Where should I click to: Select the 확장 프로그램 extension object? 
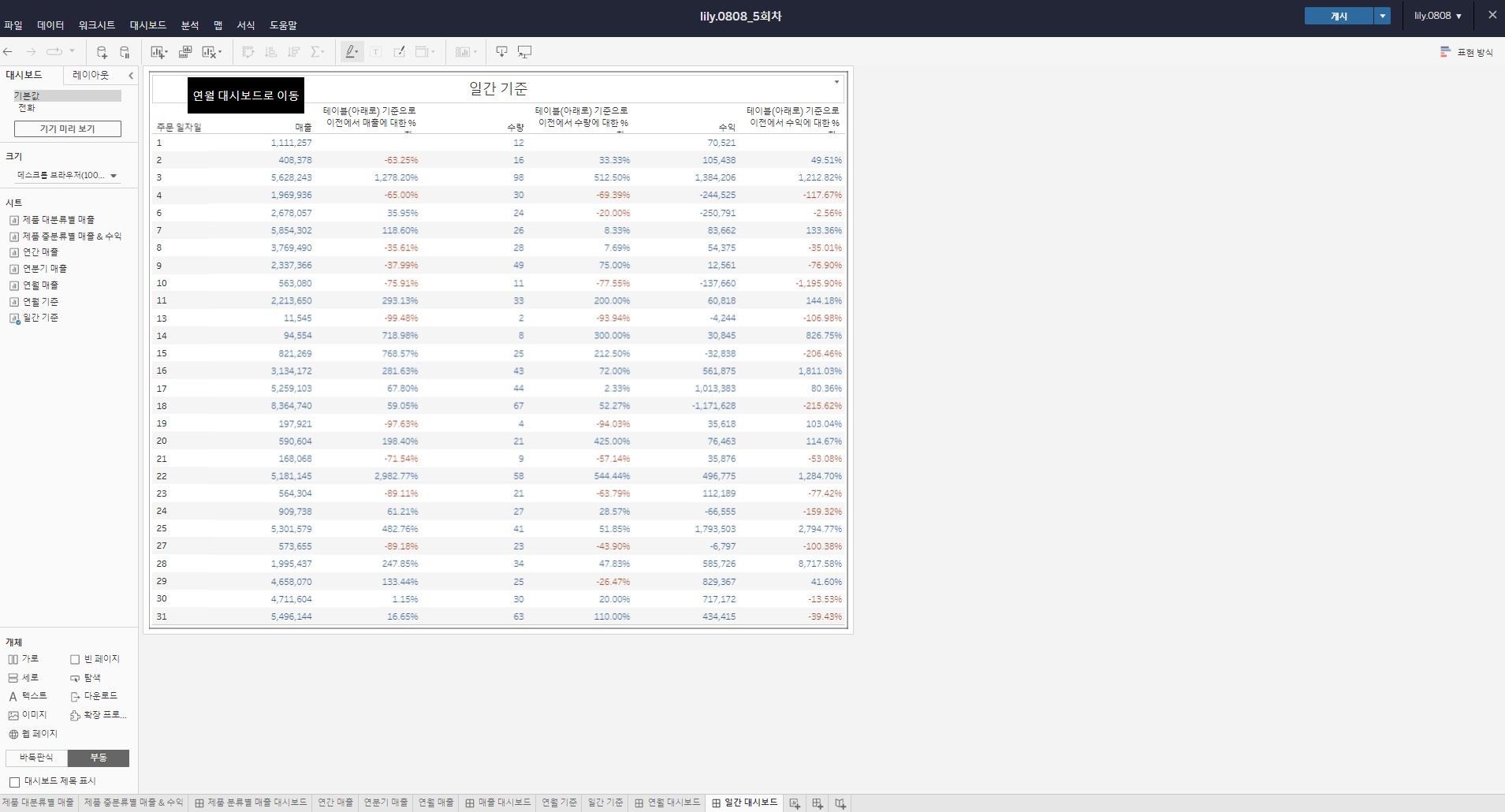coord(99,715)
